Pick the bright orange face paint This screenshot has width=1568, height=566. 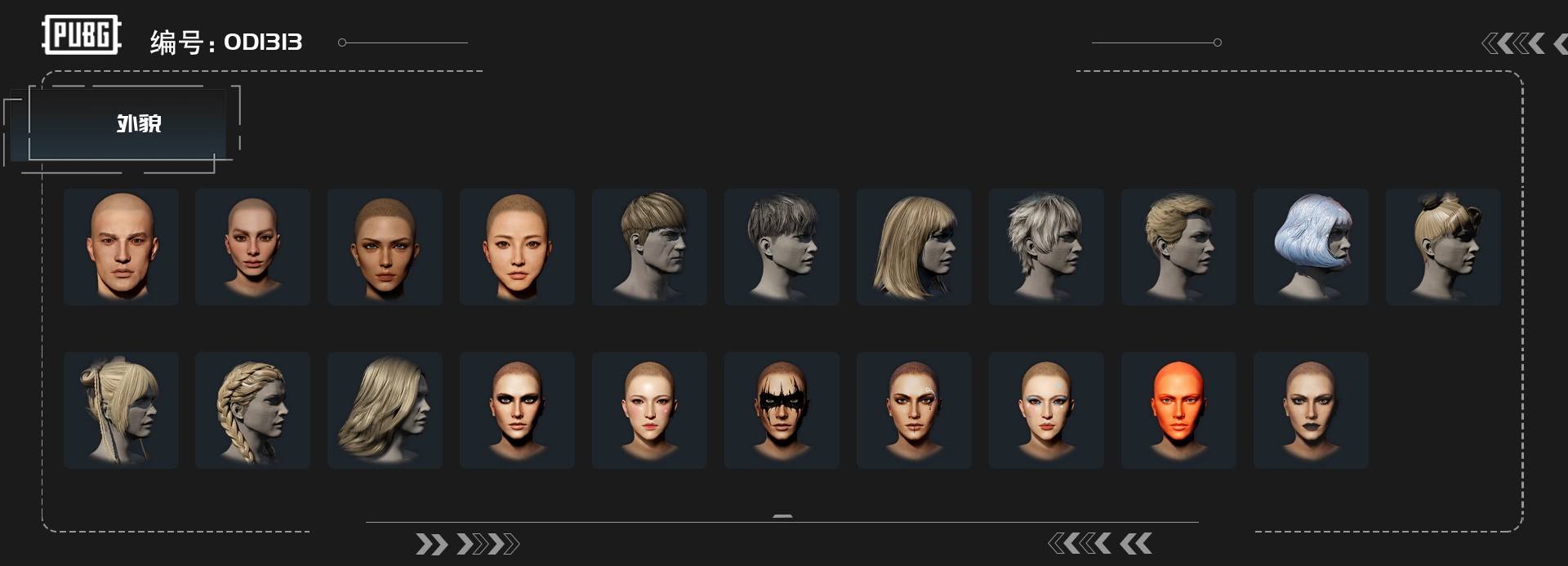click(x=1178, y=410)
